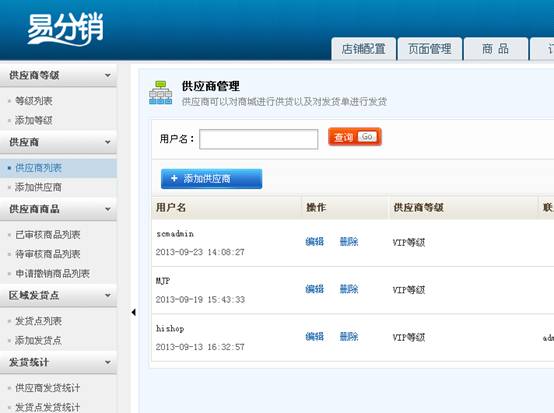This screenshot has width=554, height=413.
Task: Click the 操作 column header
Action: (x=316, y=207)
